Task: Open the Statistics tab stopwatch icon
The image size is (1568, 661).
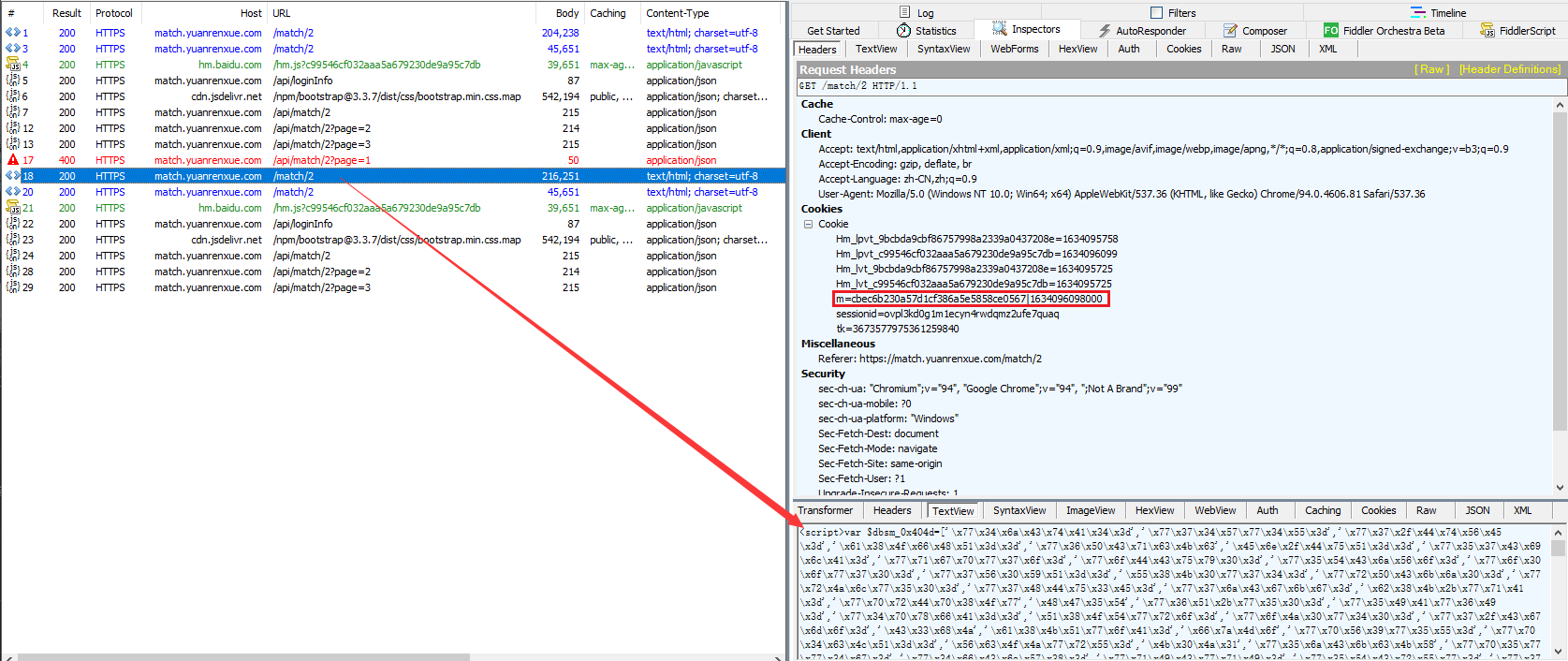Action: tap(903, 31)
